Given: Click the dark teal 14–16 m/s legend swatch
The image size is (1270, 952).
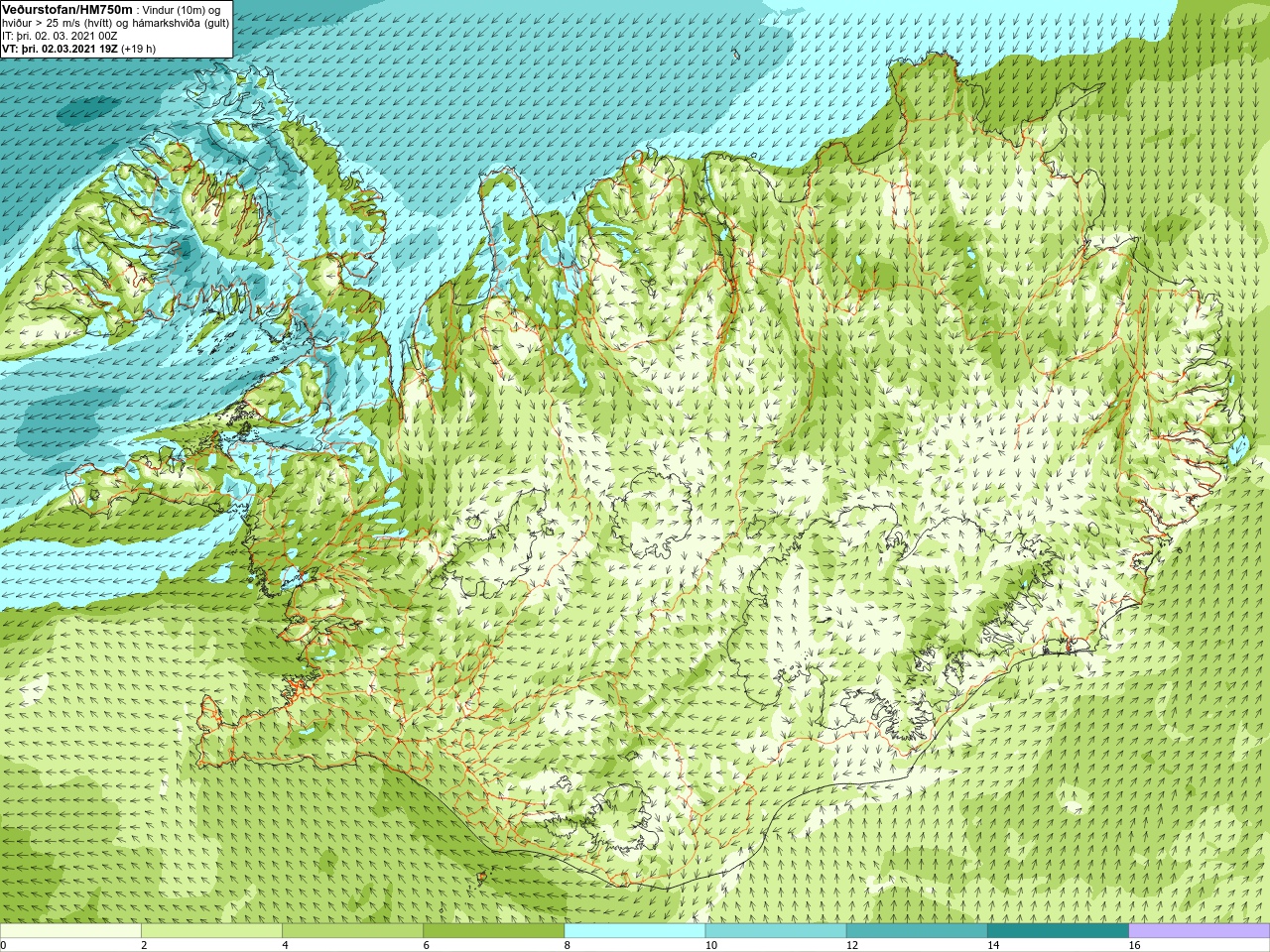Looking at the screenshot, I should coord(1058,930).
